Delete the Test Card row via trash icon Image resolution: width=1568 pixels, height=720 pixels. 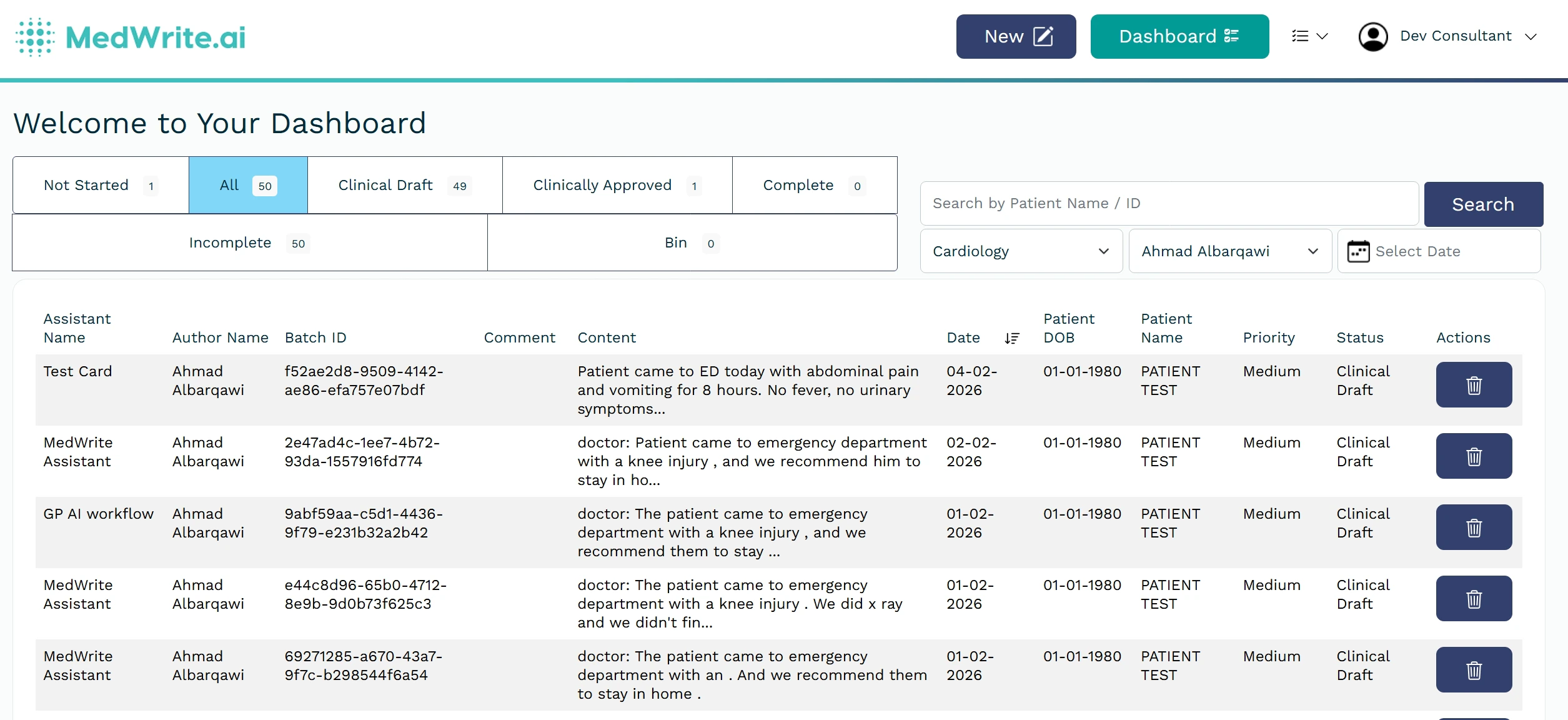(x=1474, y=385)
